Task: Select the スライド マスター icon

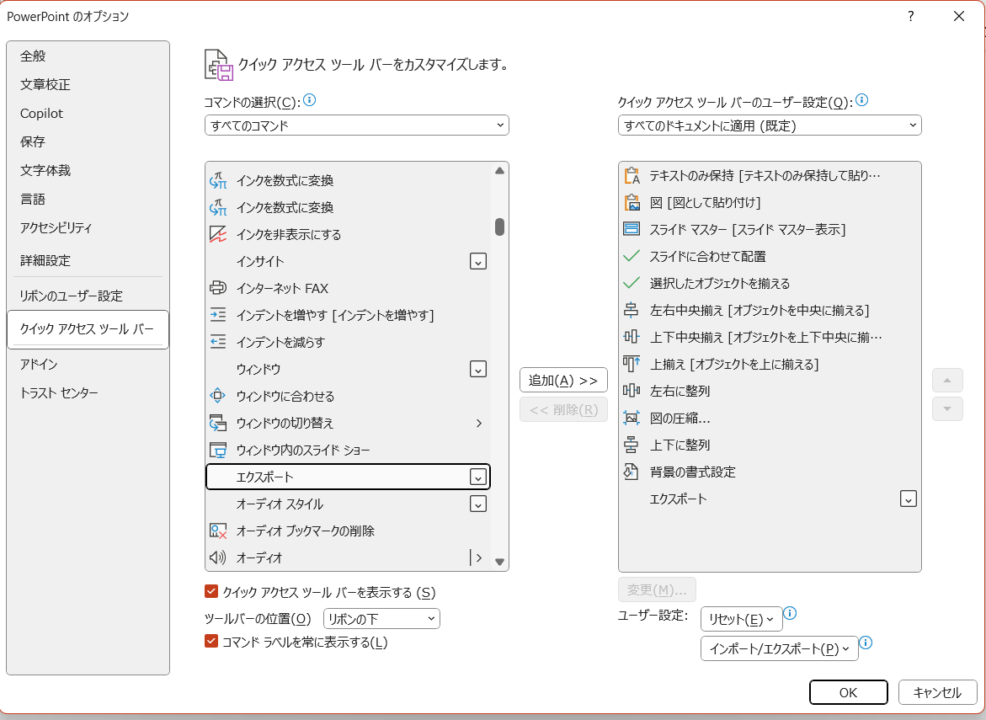Action: click(631, 229)
